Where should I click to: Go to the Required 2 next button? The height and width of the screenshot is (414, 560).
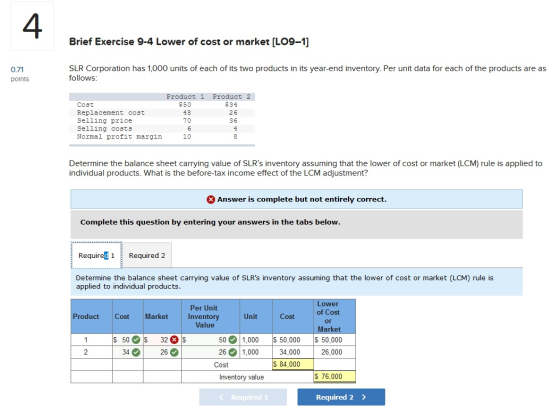(341, 397)
